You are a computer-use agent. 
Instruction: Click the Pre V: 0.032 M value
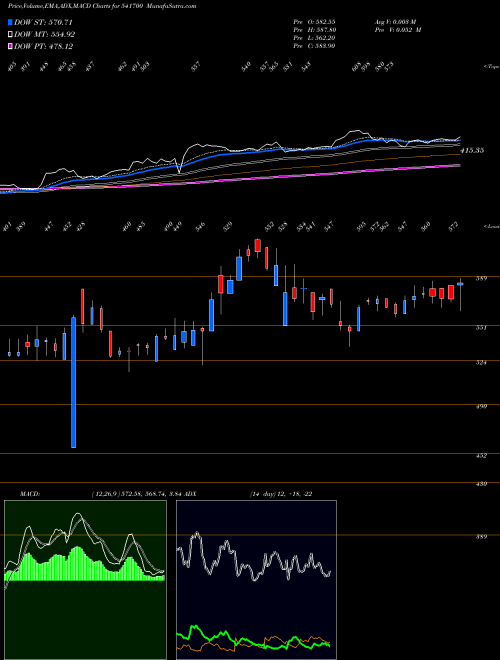[x=398, y=30]
